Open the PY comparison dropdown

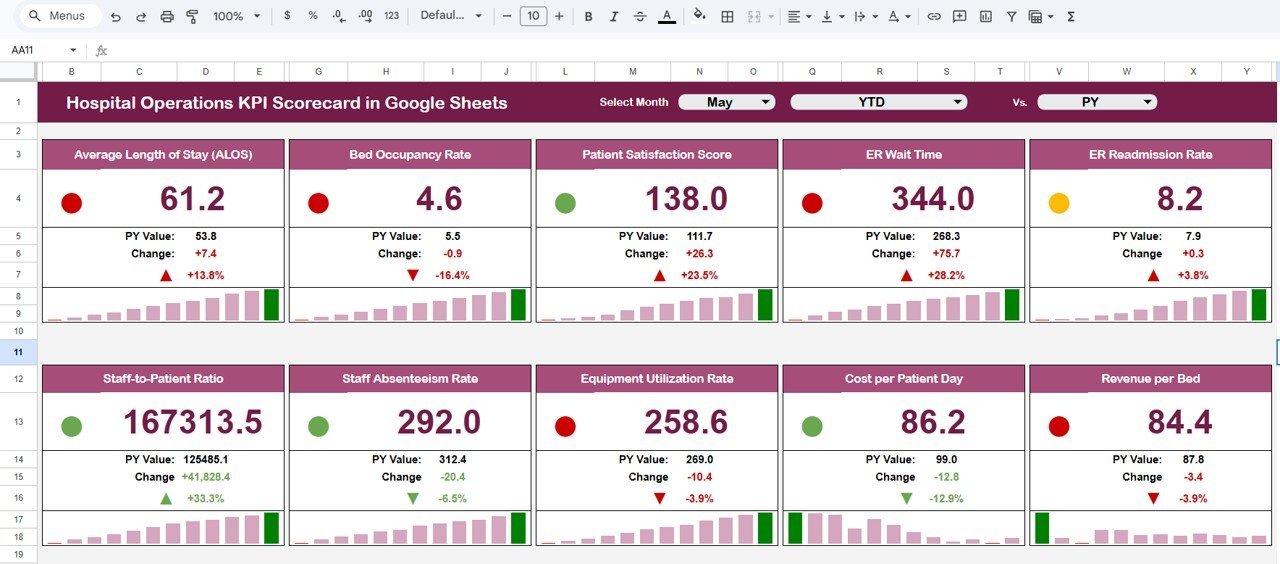(1097, 102)
